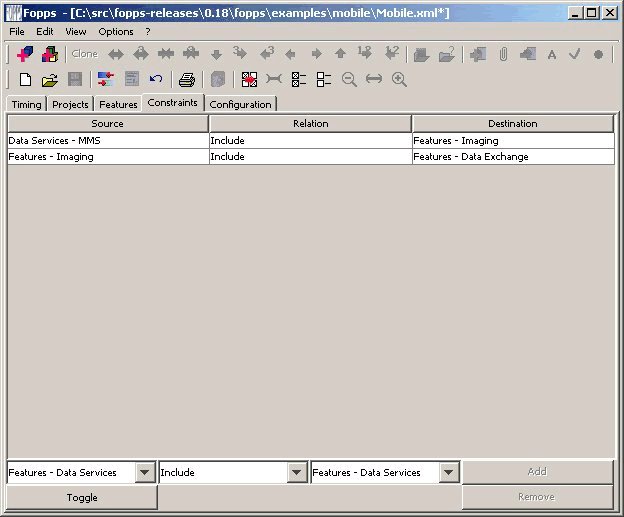This screenshot has height=517, width=624.
Task: Open the View menu
Action: click(76, 32)
